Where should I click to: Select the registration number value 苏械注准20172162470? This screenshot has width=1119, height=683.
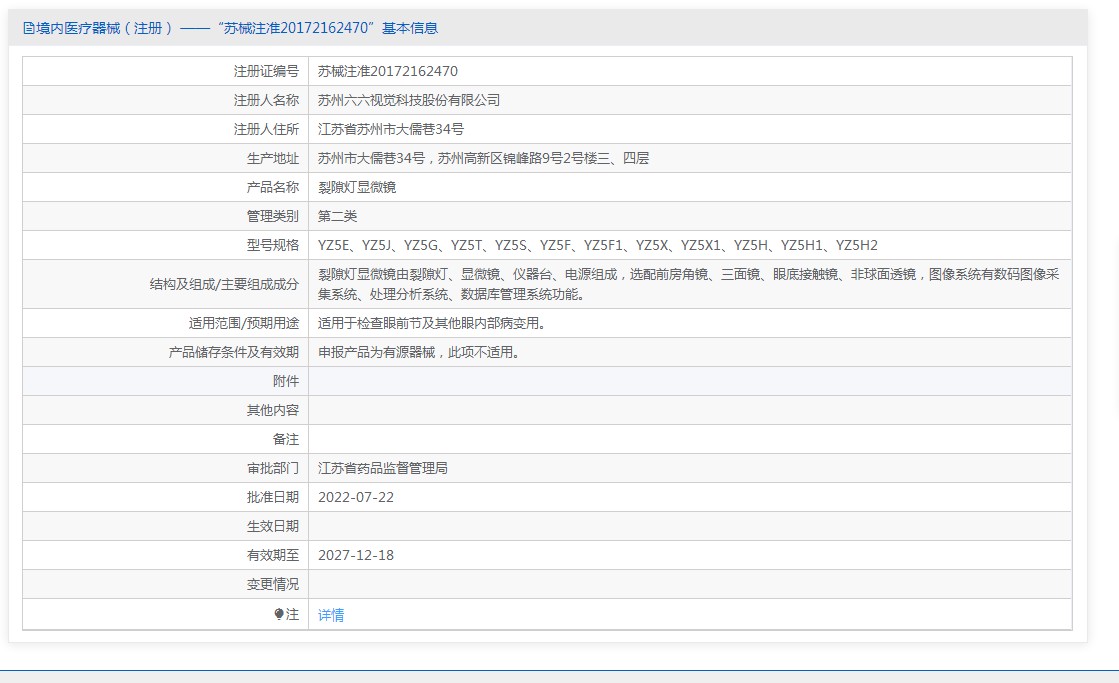point(388,71)
